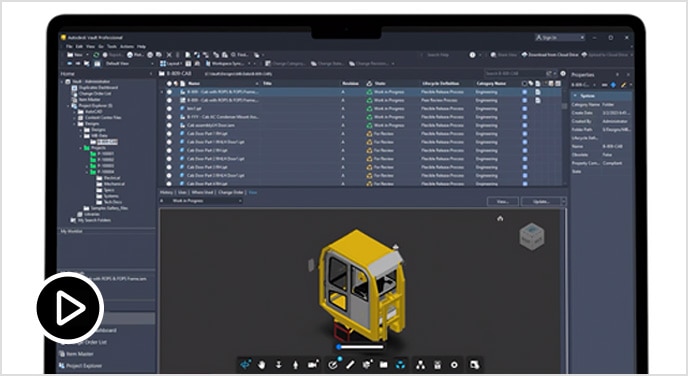Screen dimensions: 688x376
Task: Toggle the selection circle for the first file row
Action: 169,92
